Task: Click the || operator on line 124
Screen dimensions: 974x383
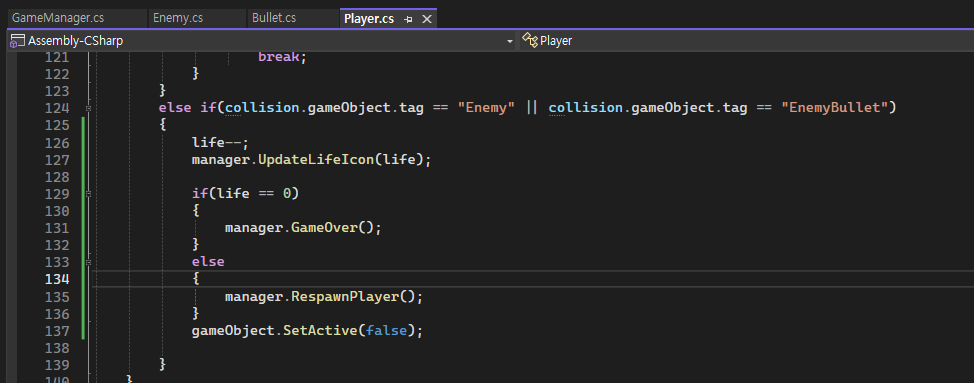Action: coord(532,108)
